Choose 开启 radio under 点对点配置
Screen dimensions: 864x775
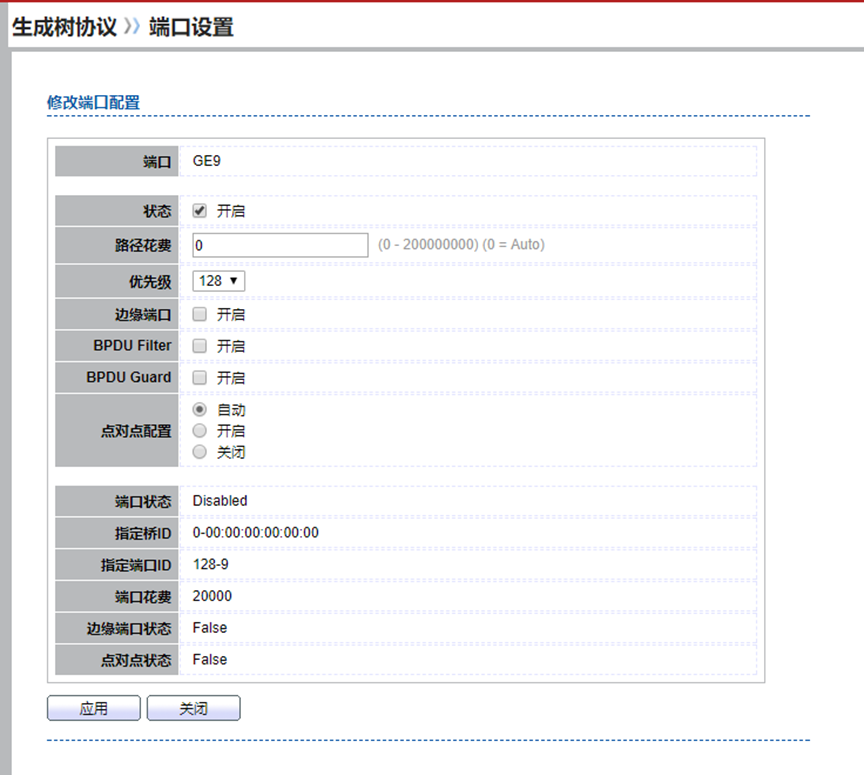click(x=200, y=431)
